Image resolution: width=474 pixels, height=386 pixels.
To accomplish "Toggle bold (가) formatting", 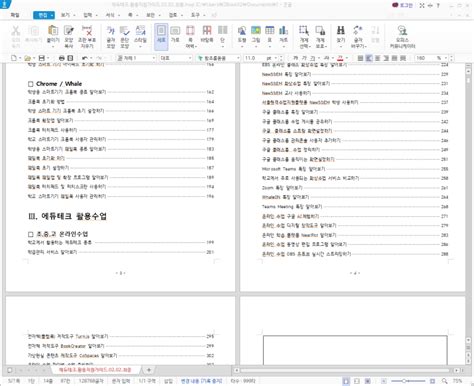I will click(295, 58).
